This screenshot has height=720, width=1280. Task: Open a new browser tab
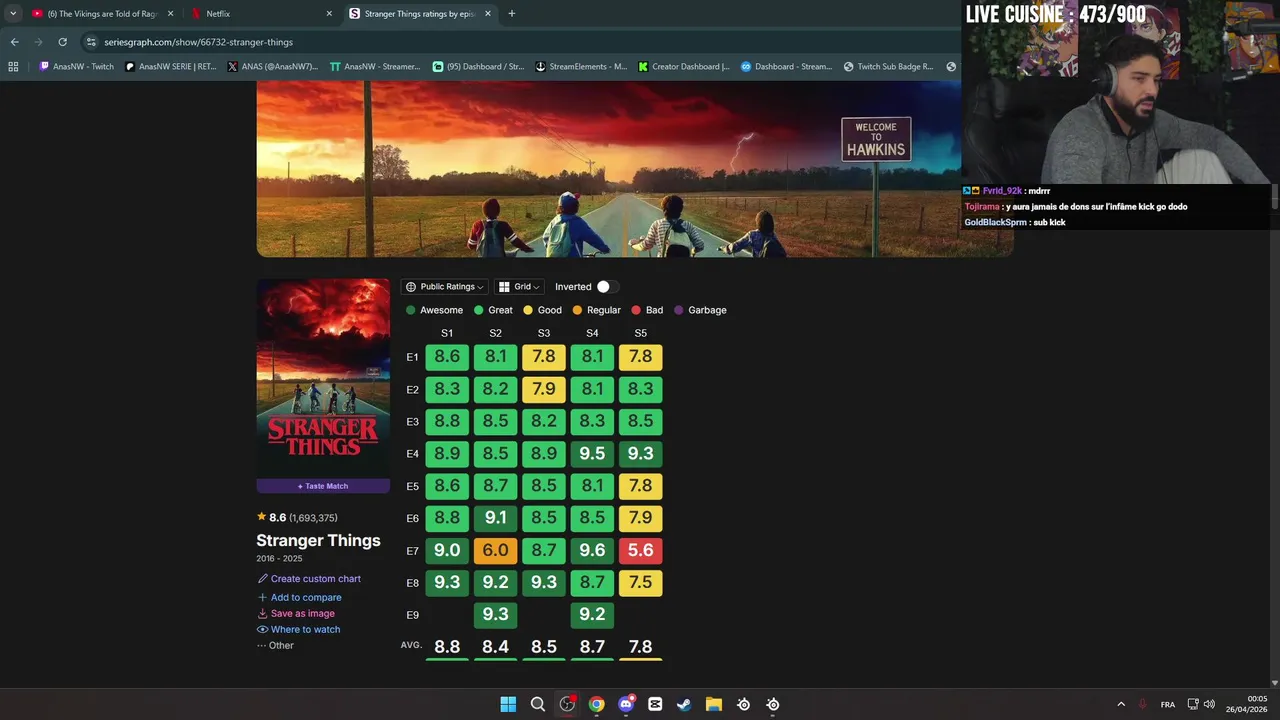pos(512,14)
